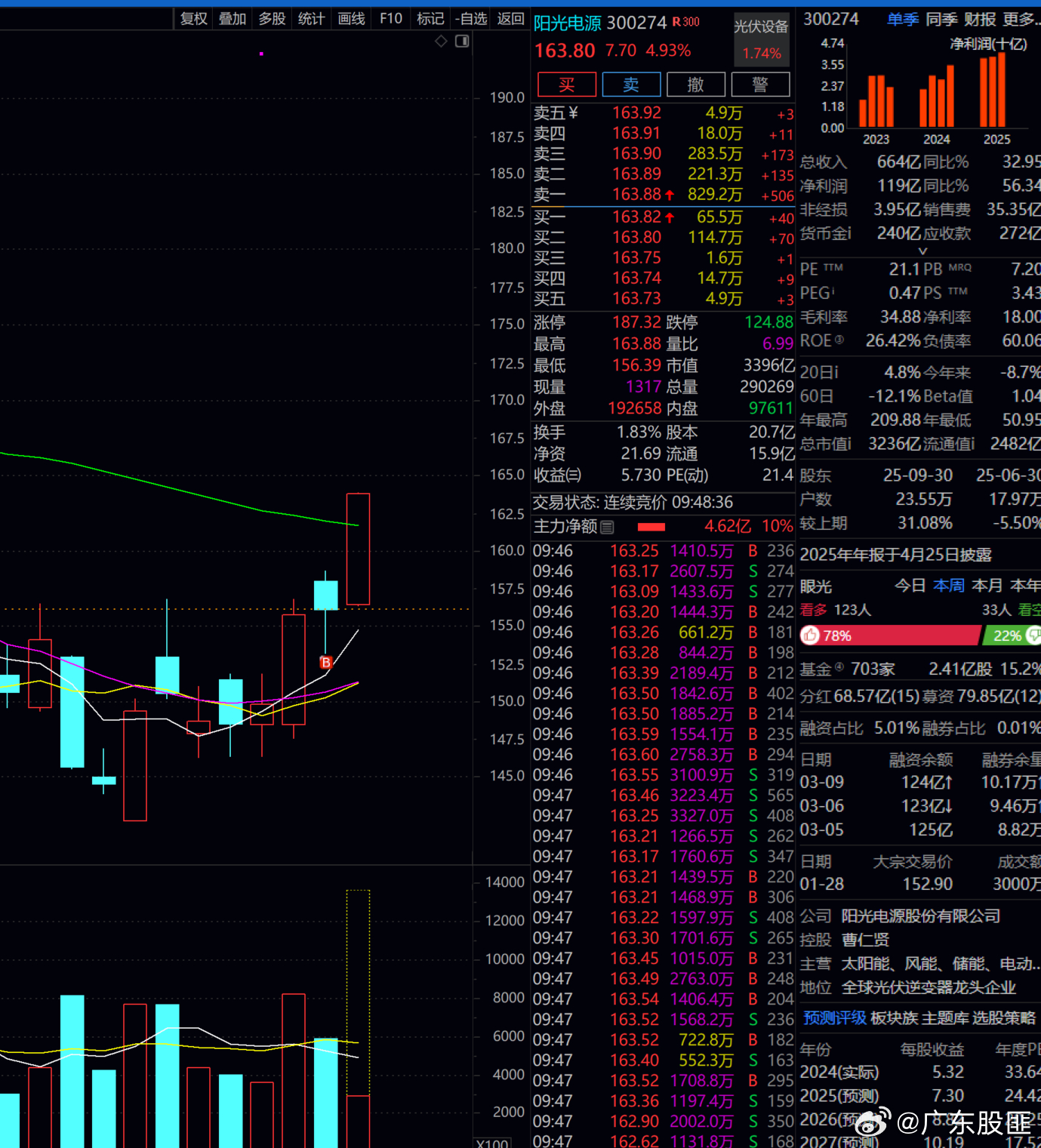Toggle the chart side panel layout icon
1041x1148 pixels.
pos(462,41)
